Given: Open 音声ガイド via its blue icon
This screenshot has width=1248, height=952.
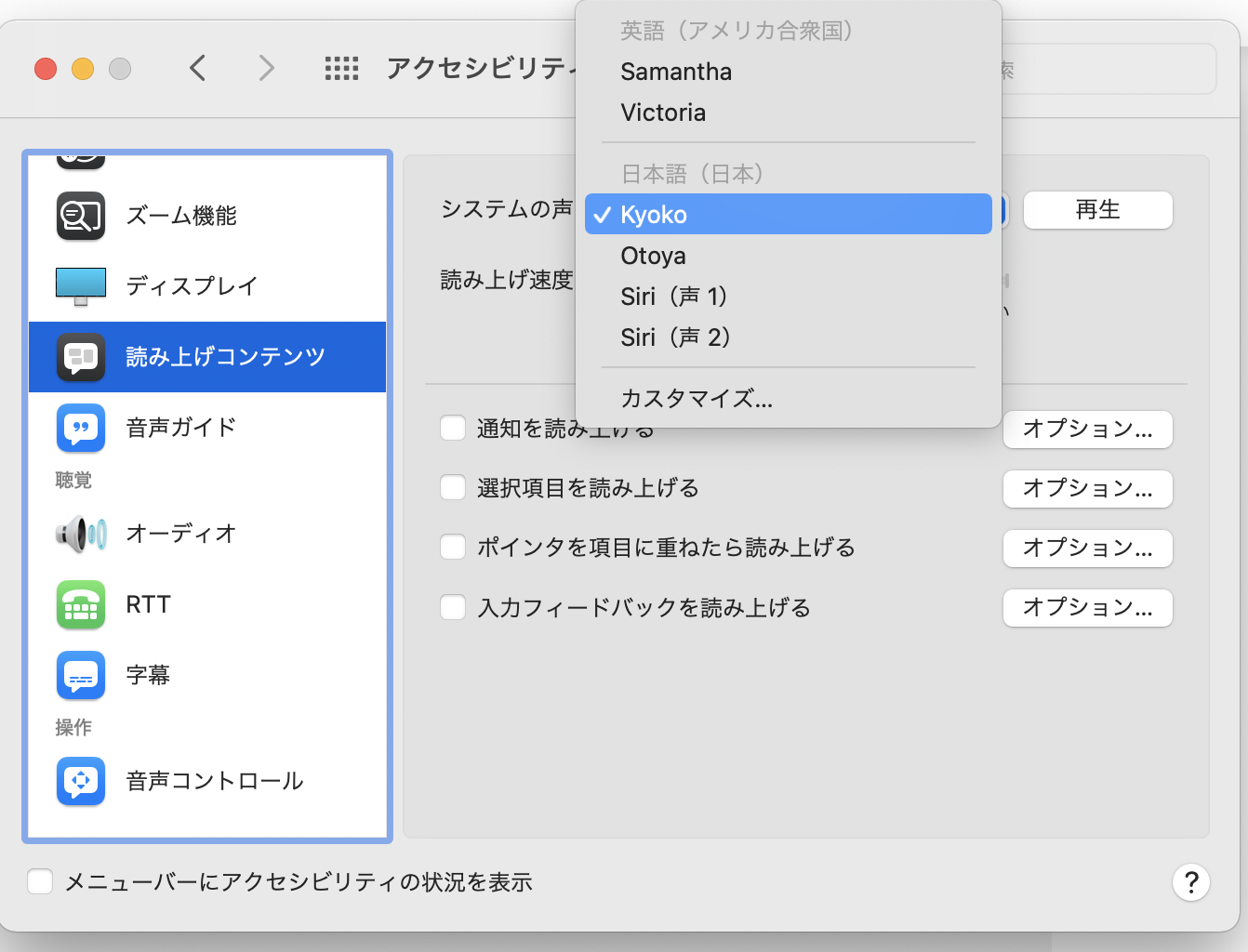Looking at the screenshot, I should 81,428.
